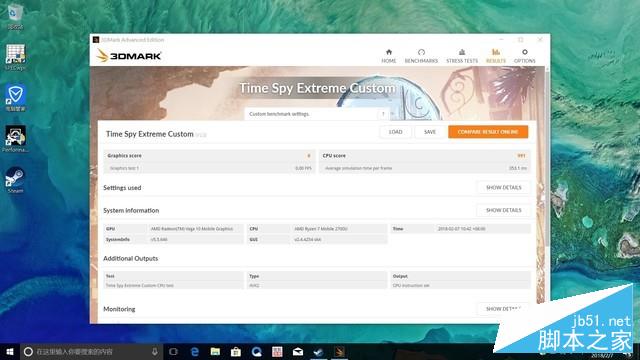640x360 pixels.
Task: Open the Benchmarks tab
Action: pos(421,56)
